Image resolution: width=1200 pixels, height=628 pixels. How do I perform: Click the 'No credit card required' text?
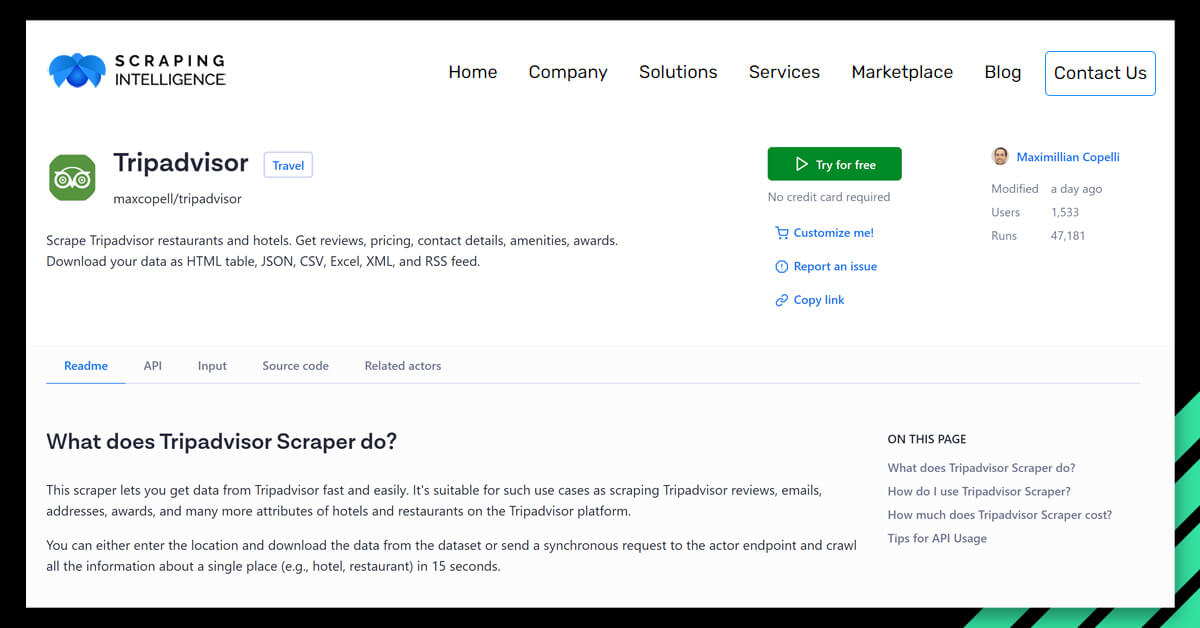point(829,197)
